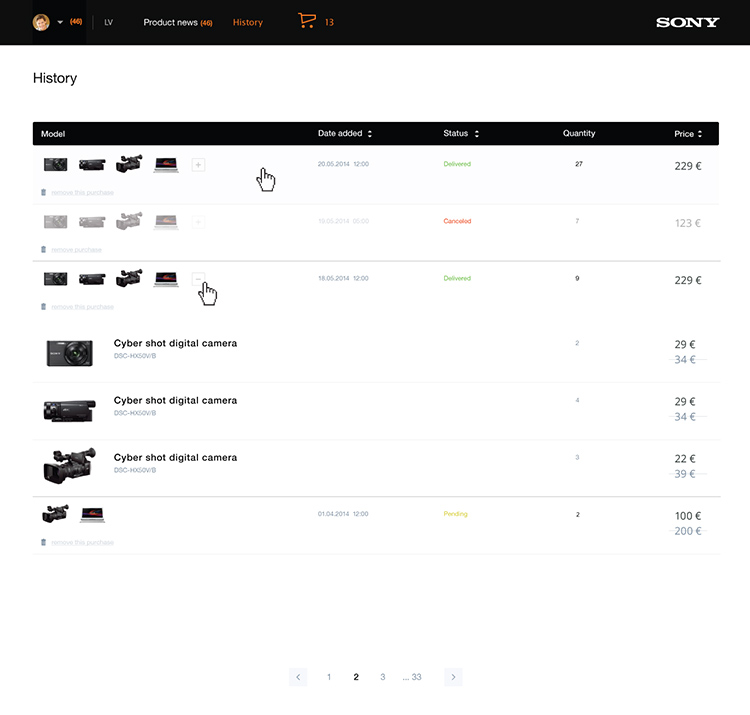Switch language via LV selector
The width and height of the screenshot is (750, 715).
pyautogui.click(x=109, y=22)
